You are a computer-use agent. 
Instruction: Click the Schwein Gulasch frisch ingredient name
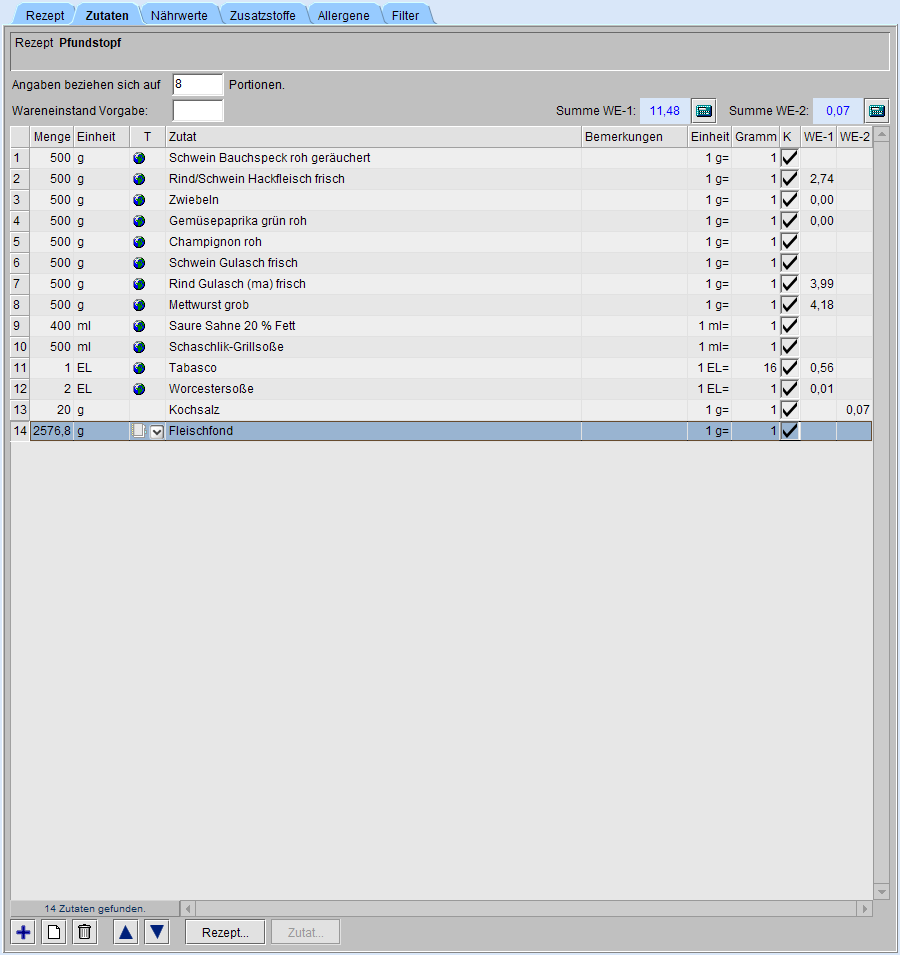[x=233, y=263]
